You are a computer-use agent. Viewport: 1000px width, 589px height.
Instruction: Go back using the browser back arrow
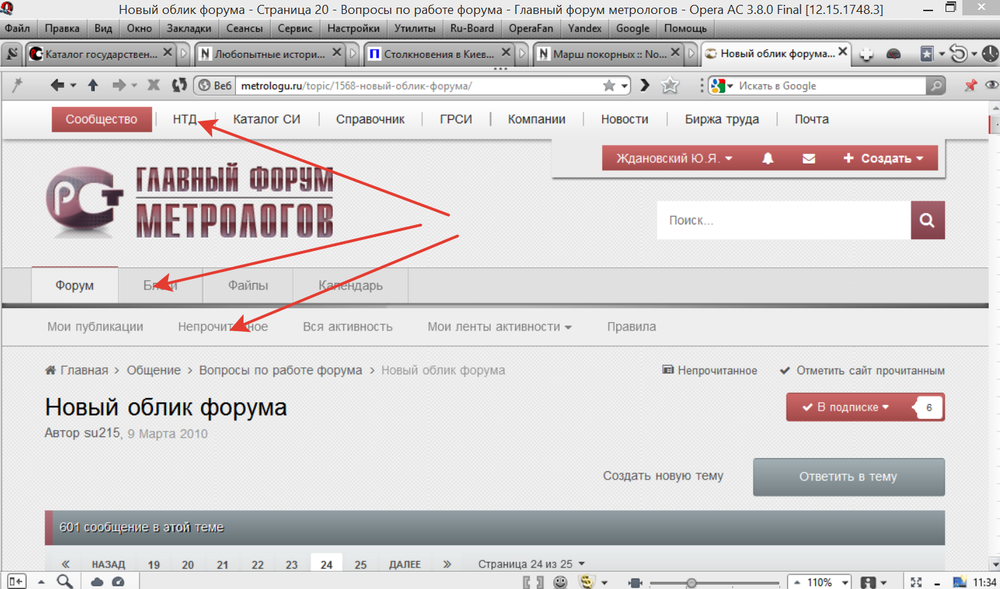(57, 86)
